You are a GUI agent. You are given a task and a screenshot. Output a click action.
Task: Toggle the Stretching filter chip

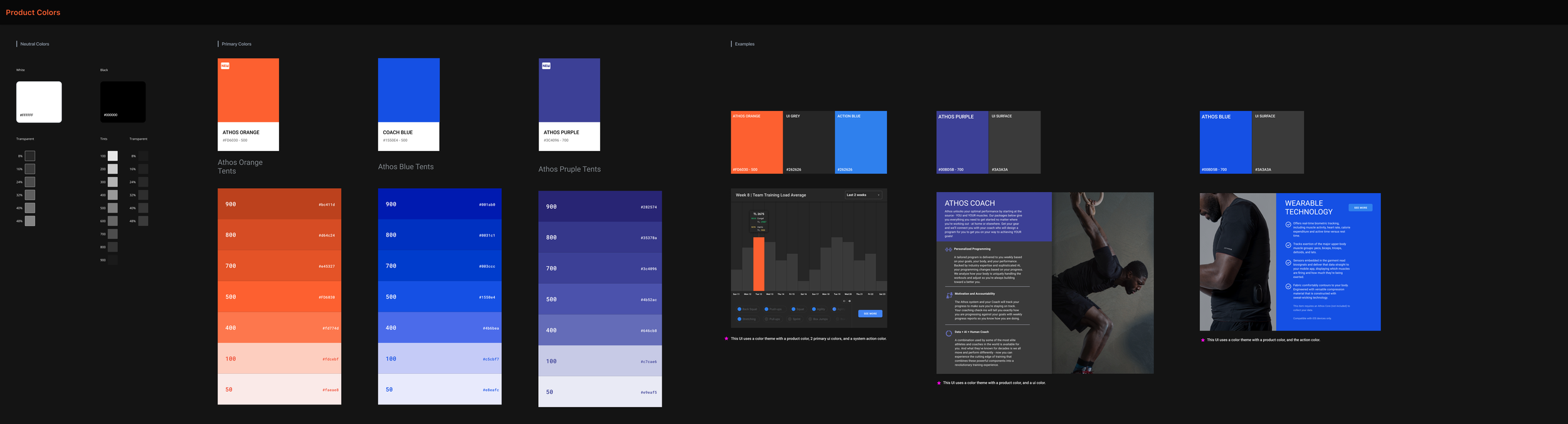click(748, 319)
